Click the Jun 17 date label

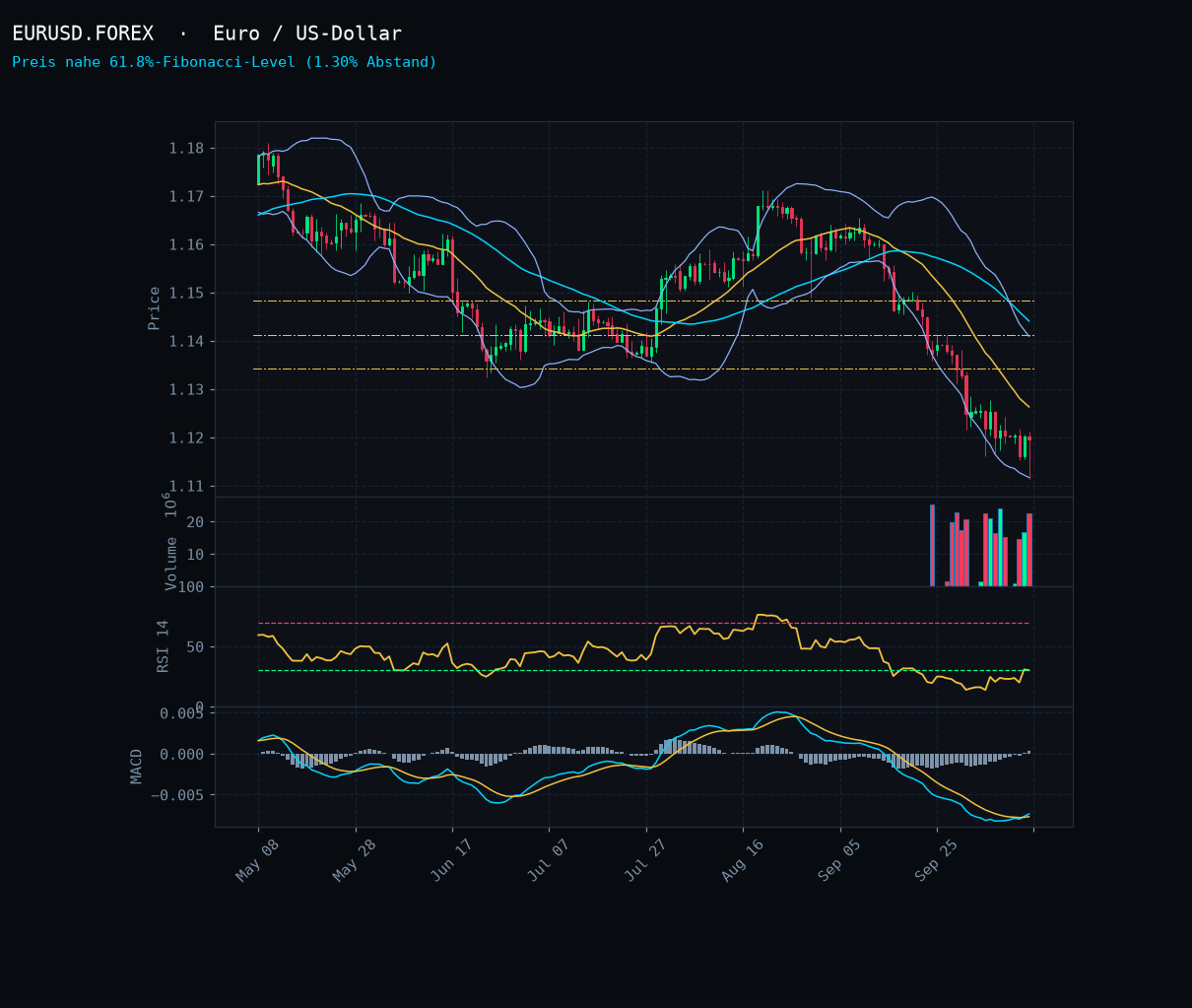452,860
